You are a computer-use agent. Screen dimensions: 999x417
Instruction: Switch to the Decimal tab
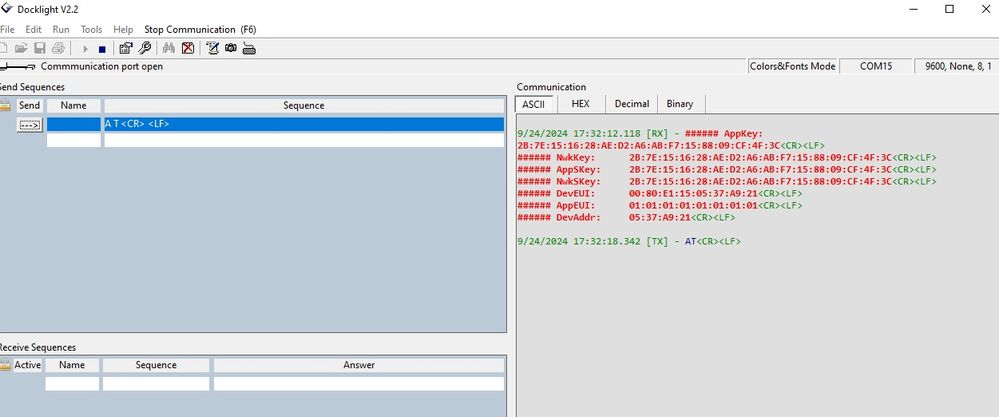coord(631,104)
